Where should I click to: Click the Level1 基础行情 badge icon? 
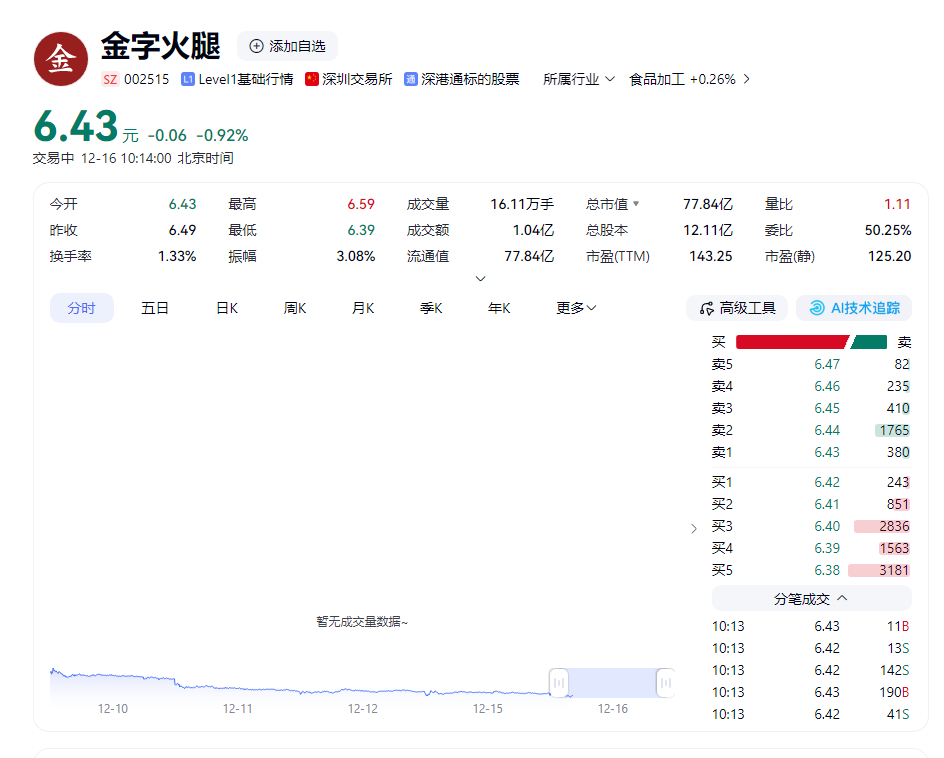point(188,79)
